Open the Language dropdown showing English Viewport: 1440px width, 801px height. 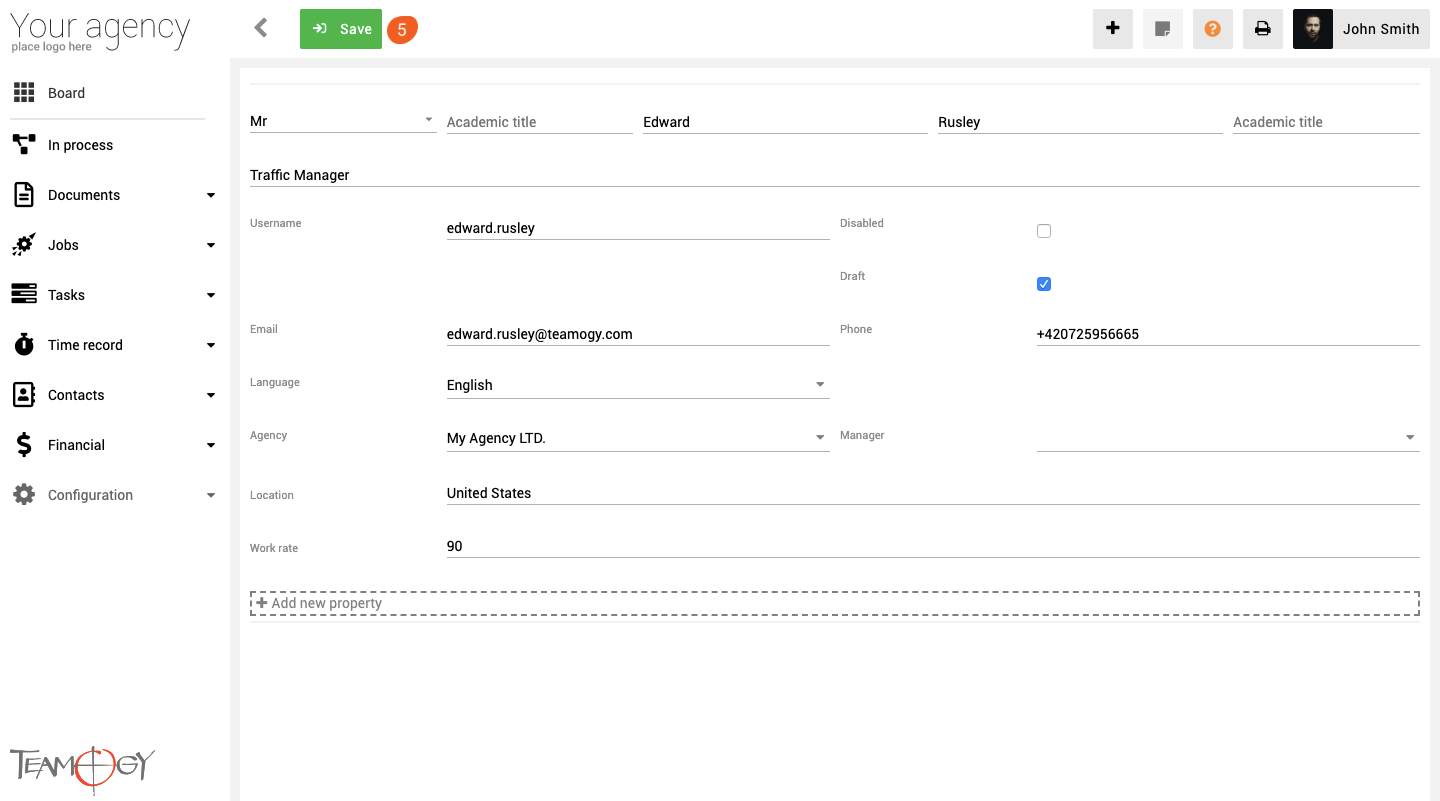637,385
